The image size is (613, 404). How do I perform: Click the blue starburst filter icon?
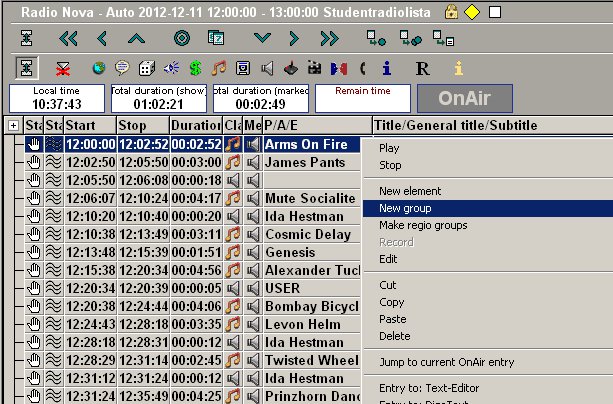[171, 68]
